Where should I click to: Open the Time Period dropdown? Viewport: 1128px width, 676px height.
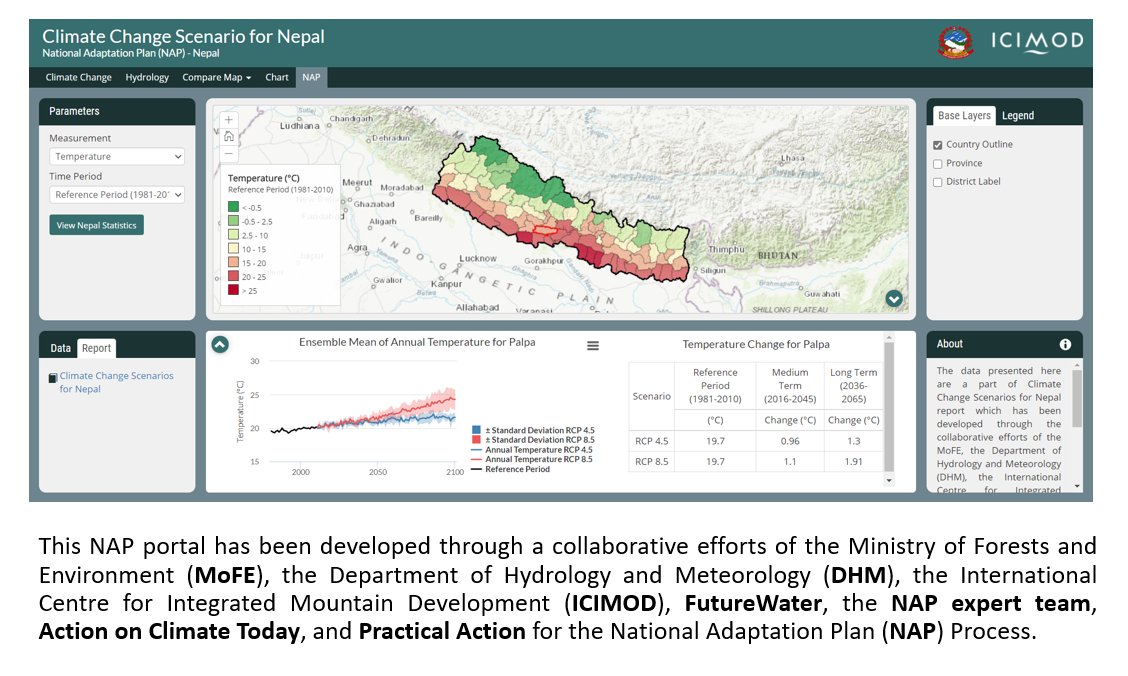click(x=116, y=194)
